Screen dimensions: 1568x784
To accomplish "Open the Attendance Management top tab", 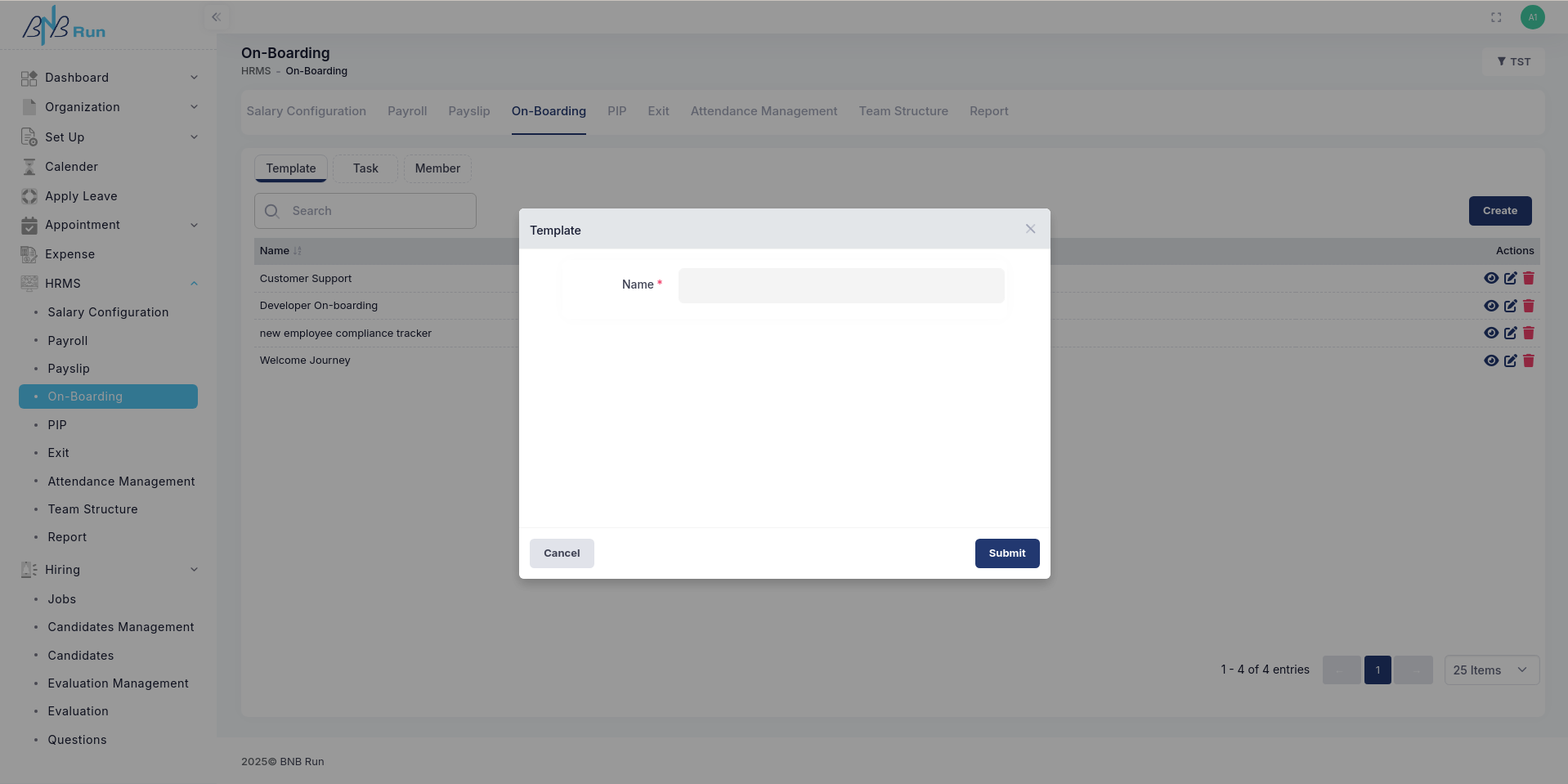I will (x=764, y=111).
